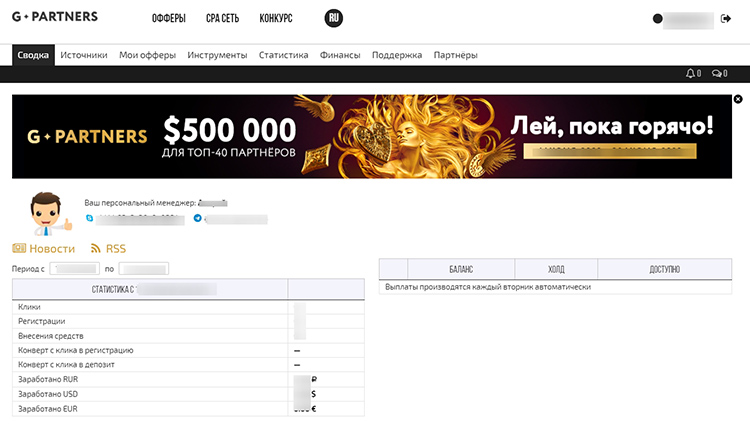The image size is (750, 428).
Task: Click the Заработано RUR row
Action: point(188,379)
